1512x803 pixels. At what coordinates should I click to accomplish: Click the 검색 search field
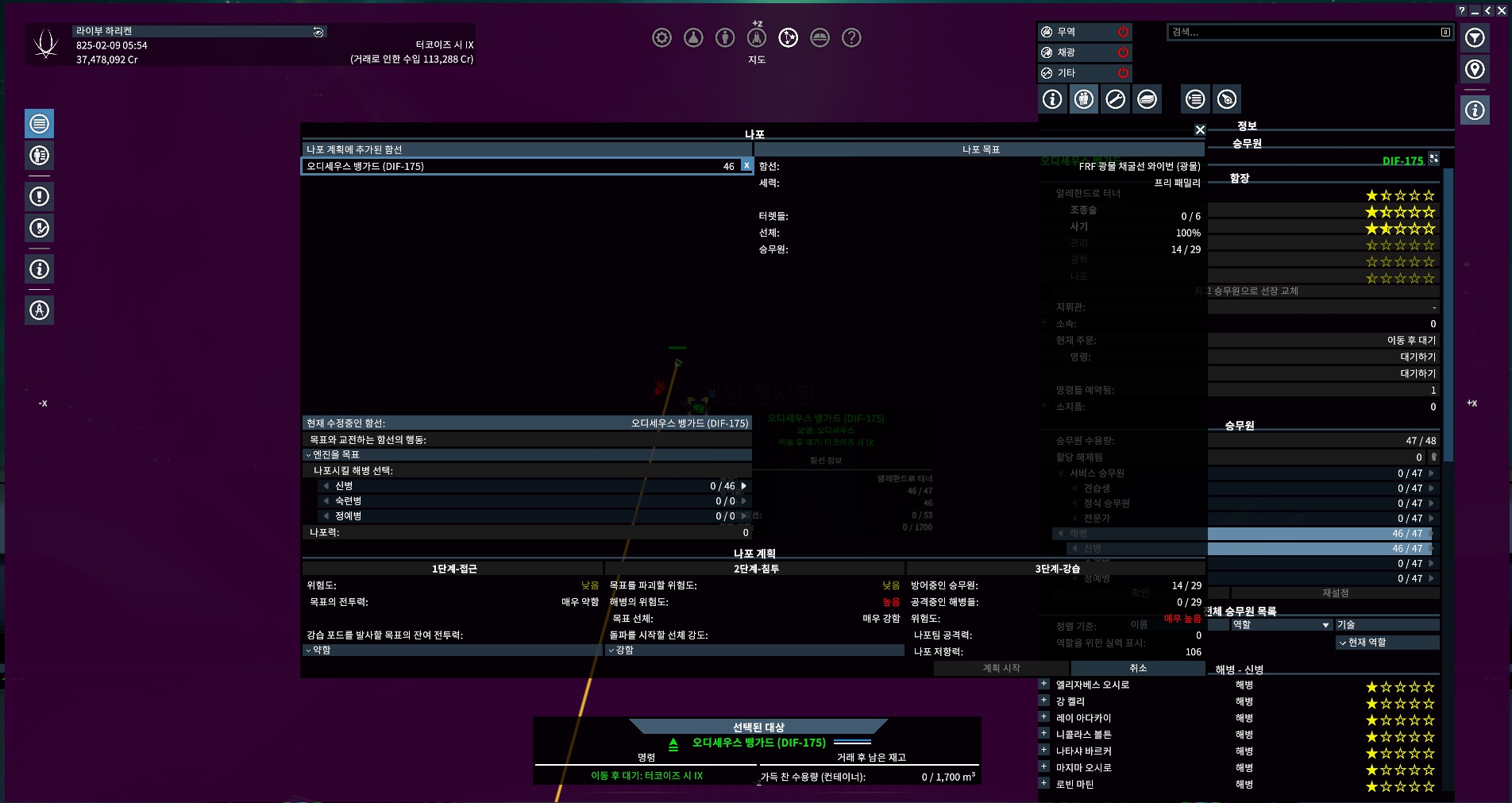tap(1309, 33)
